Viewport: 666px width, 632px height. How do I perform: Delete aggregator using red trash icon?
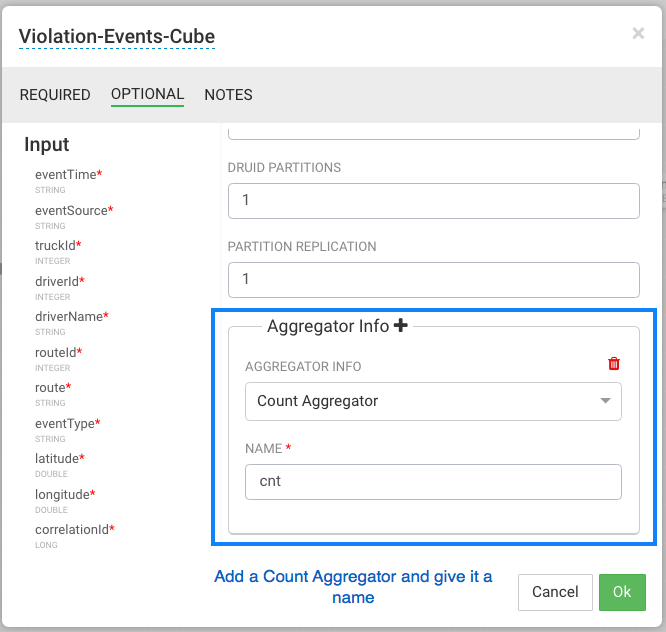point(614,365)
